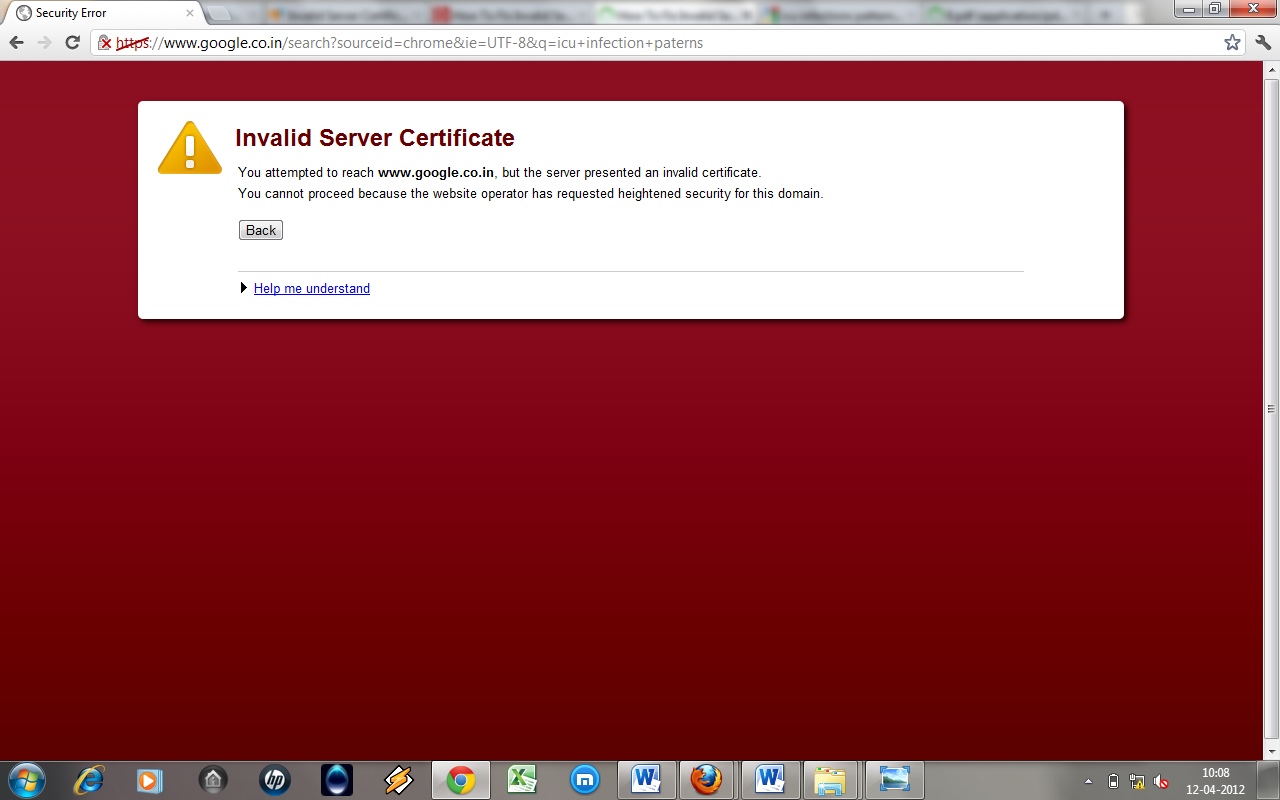Restore down the Chrome window
The width and height of the screenshot is (1280, 800).
[x=1214, y=8]
